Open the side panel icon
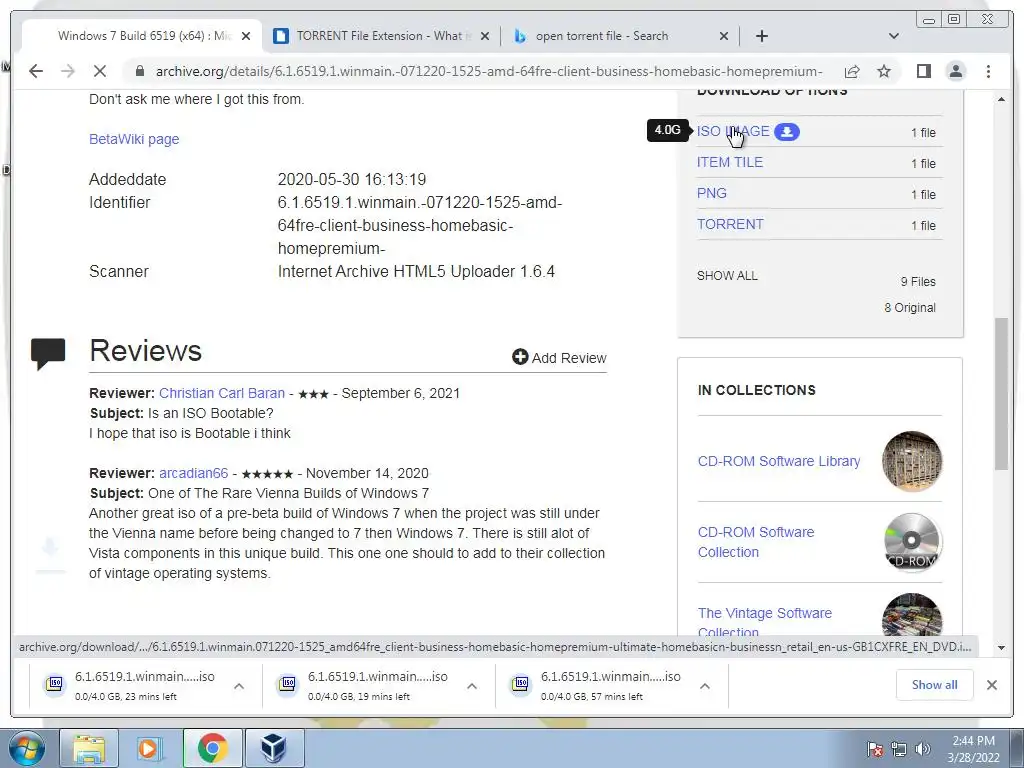Image resolution: width=1024 pixels, height=768 pixels. (923, 71)
